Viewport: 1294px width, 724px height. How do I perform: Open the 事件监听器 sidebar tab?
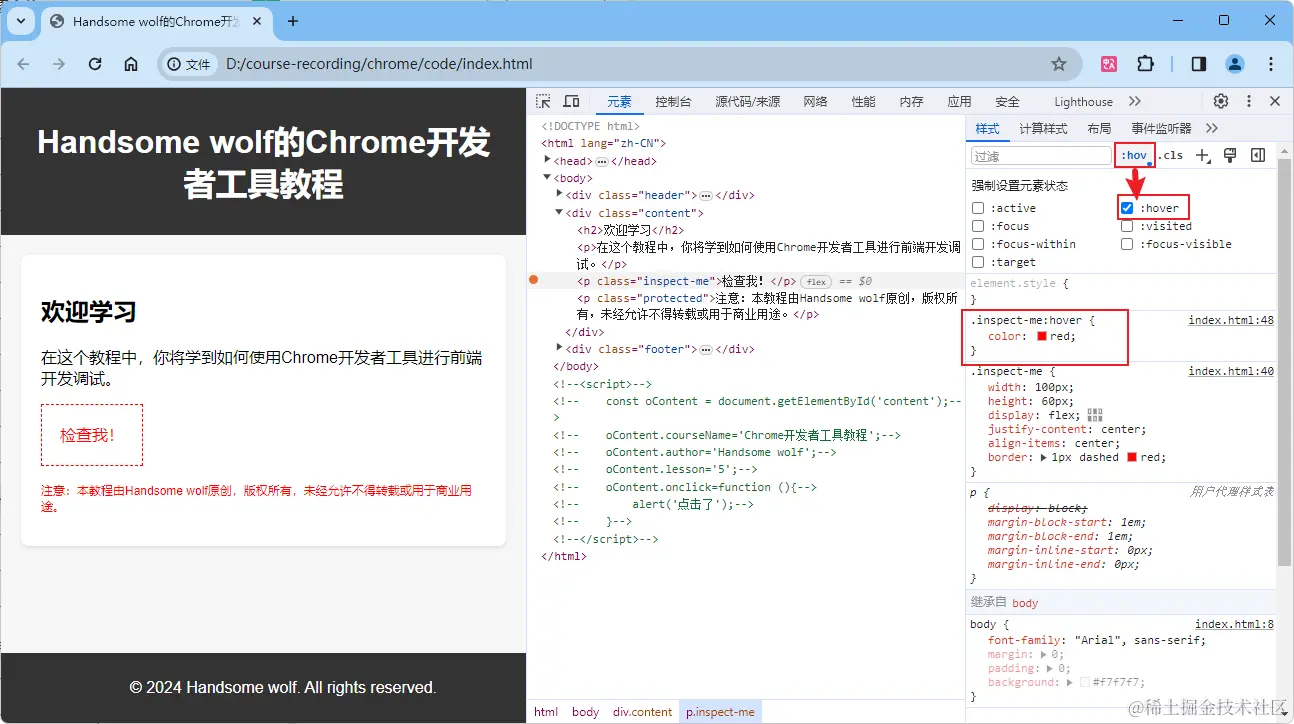click(1161, 129)
